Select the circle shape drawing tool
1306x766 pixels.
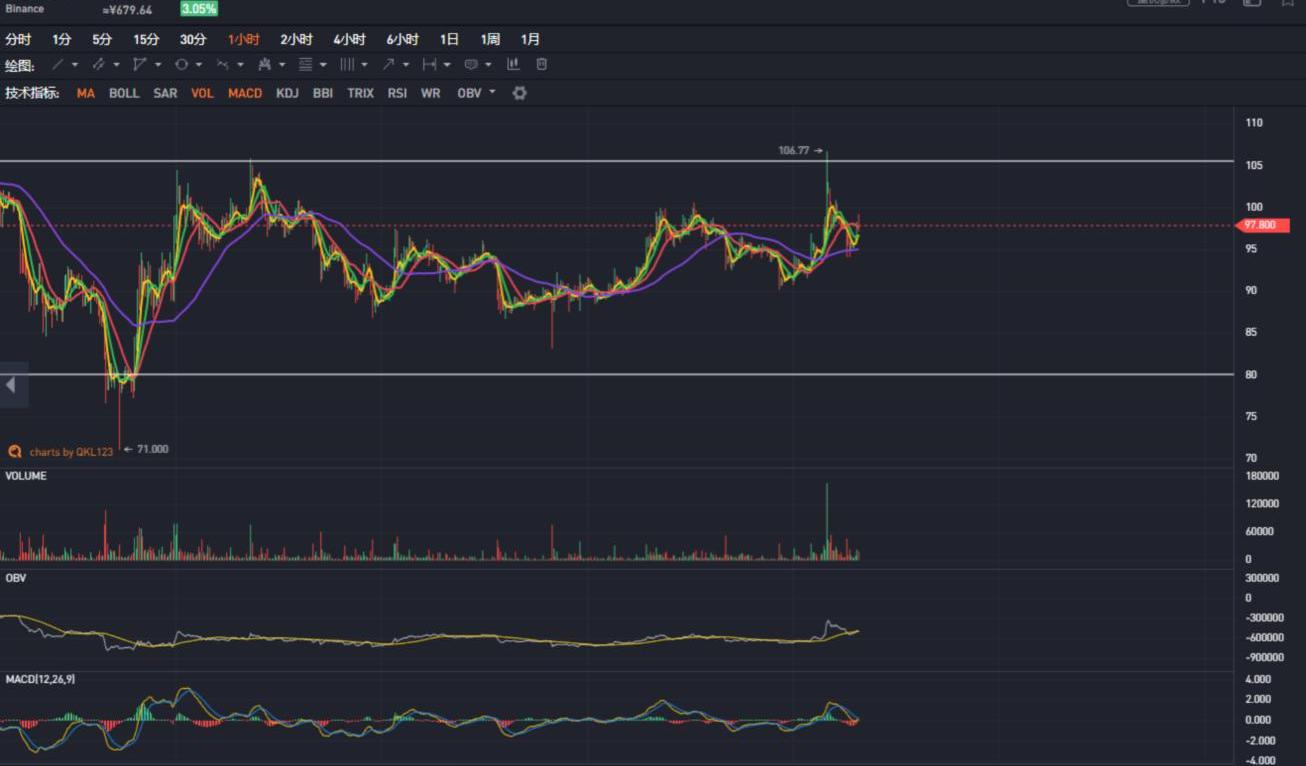point(181,65)
